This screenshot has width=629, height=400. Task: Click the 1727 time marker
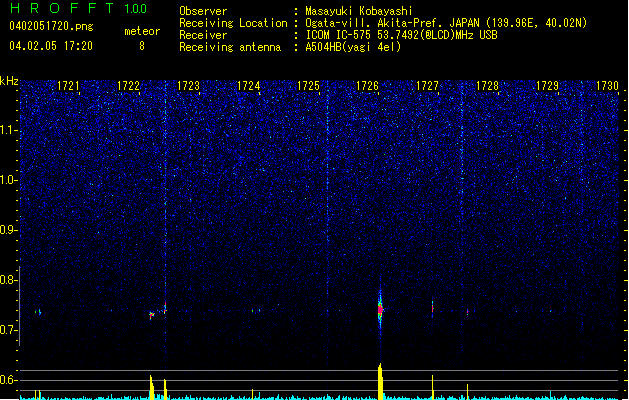pyautogui.click(x=427, y=86)
